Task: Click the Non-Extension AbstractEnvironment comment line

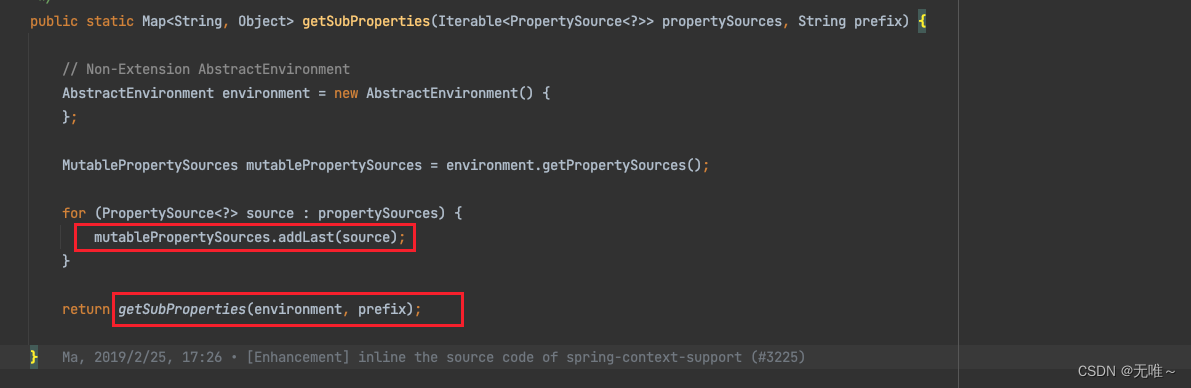Action: tap(206, 69)
